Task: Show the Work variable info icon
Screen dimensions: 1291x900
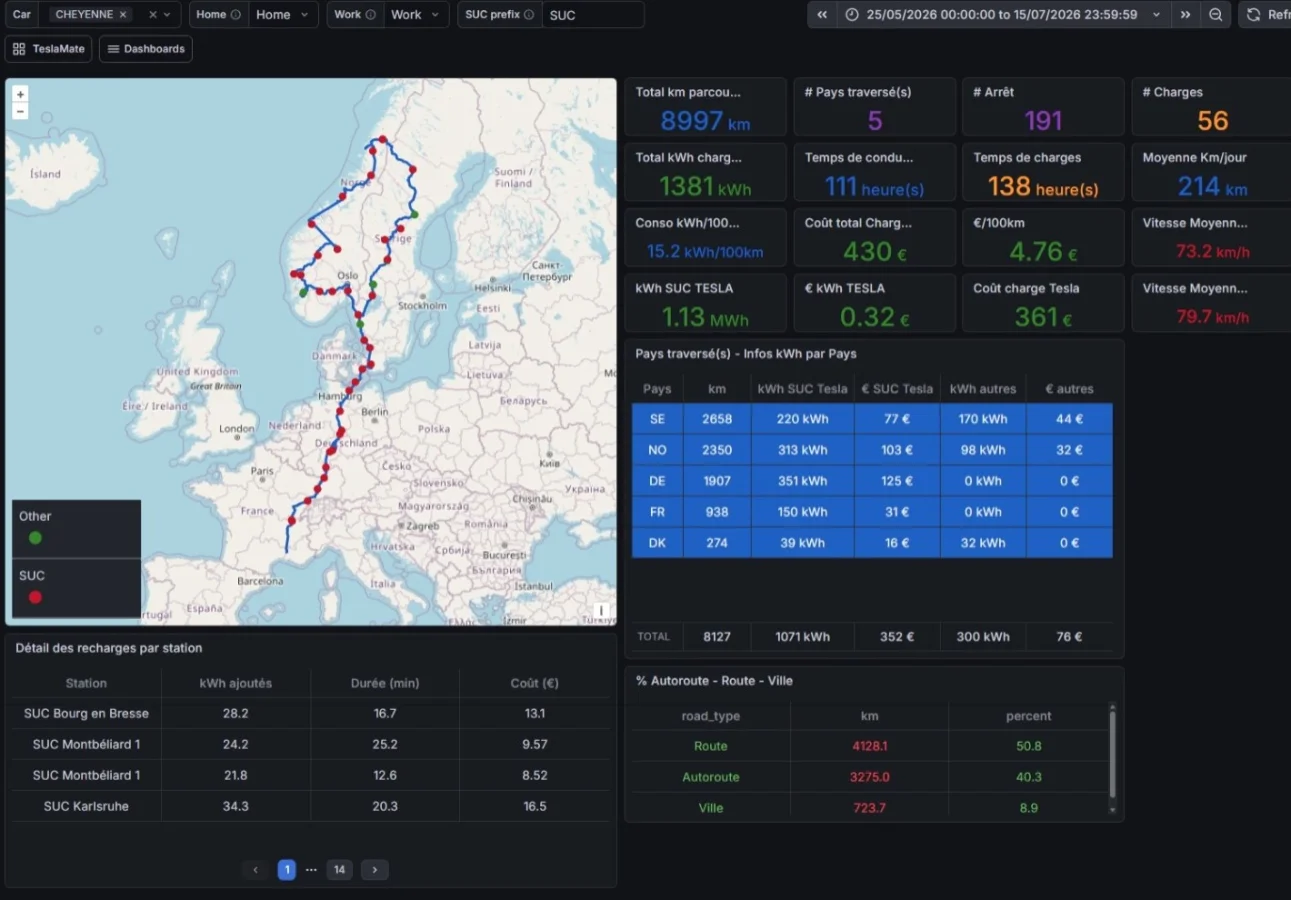Action: [371, 15]
